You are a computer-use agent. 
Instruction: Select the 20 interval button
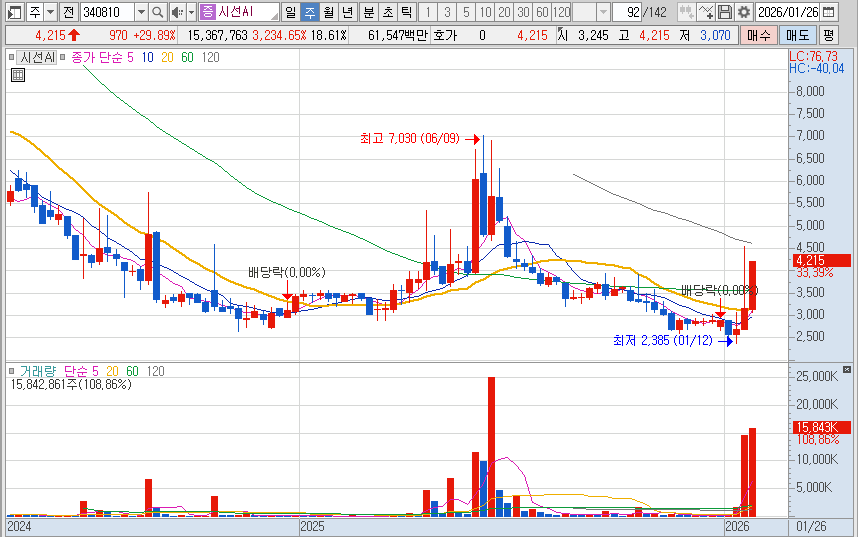(505, 11)
